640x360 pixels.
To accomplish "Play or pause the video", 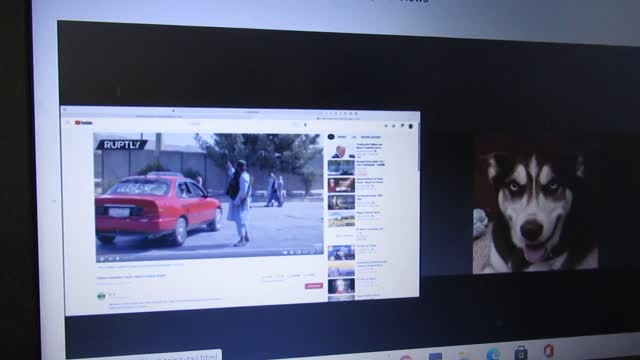I will pyautogui.click(x=102, y=258).
